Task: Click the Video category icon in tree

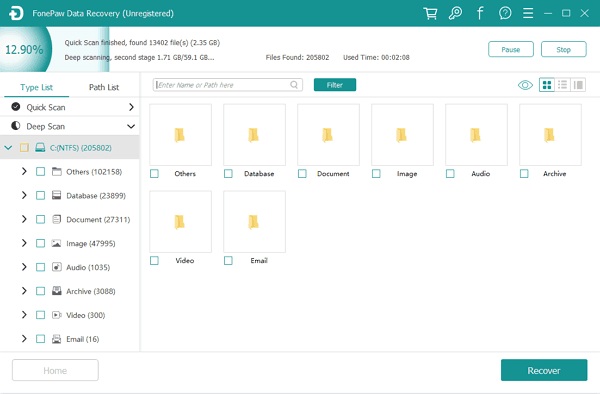Action: click(x=57, y=315)
